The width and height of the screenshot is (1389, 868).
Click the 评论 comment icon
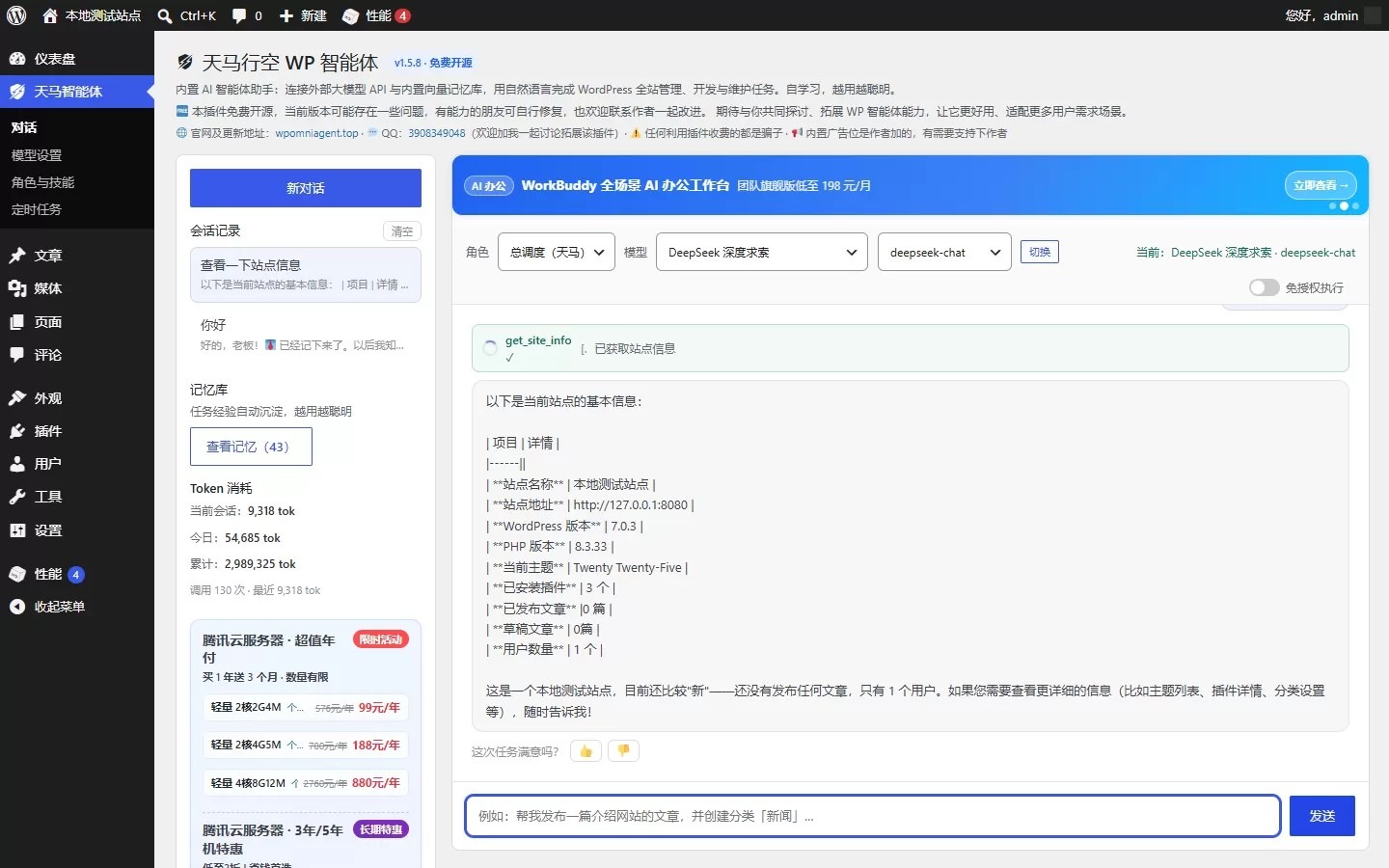coord(17,355)
